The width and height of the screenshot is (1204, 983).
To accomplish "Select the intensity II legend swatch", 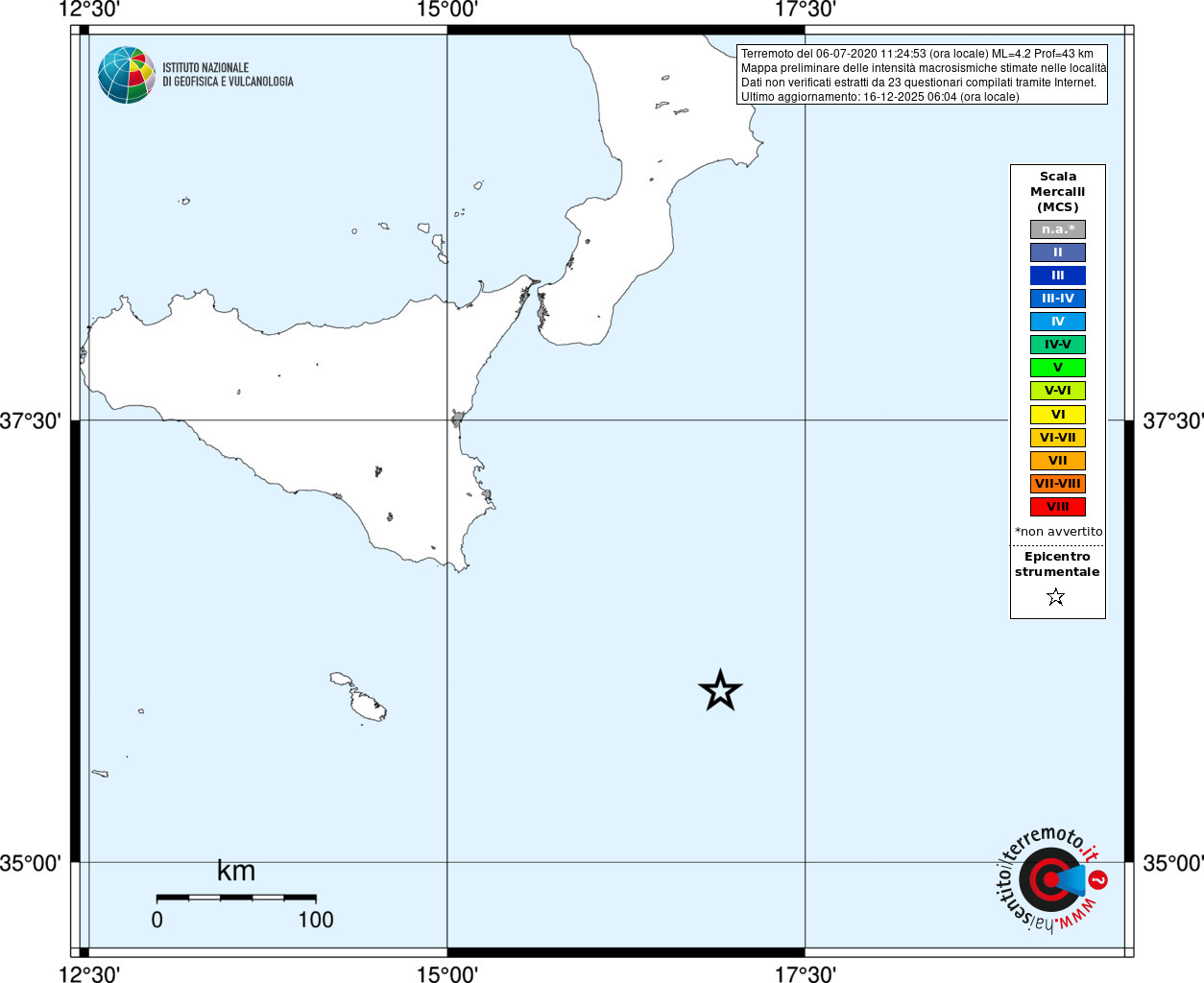I will pyautogui.click(x=1058, y=252).
